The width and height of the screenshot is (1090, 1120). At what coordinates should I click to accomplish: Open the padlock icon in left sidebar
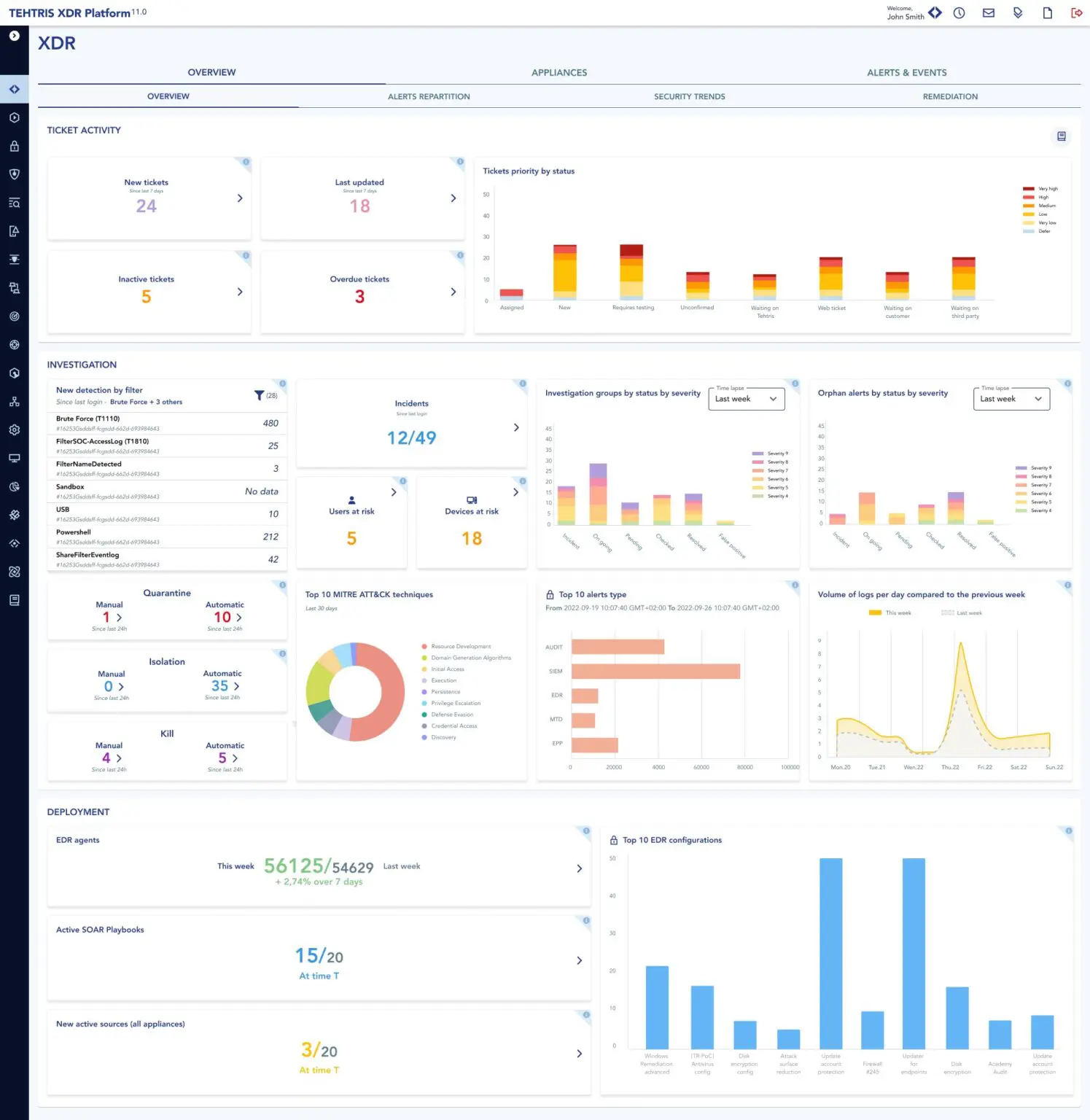click(14, 147)
